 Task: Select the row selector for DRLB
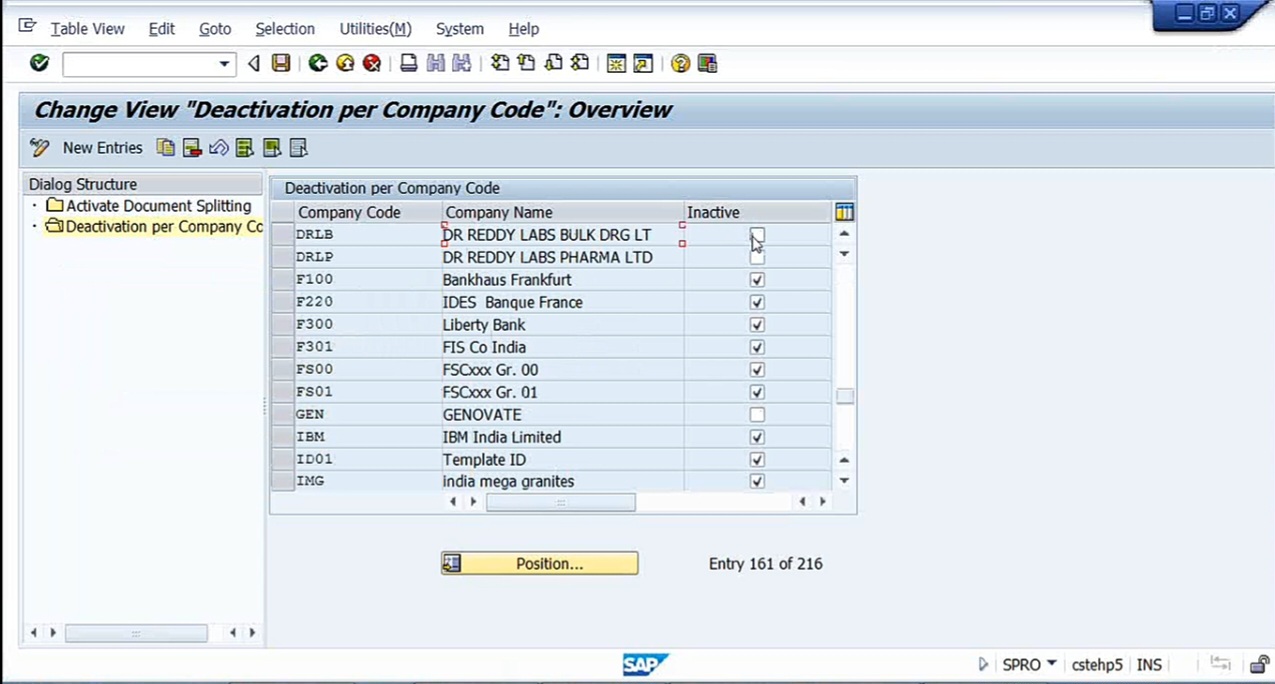tap(282, 235)
